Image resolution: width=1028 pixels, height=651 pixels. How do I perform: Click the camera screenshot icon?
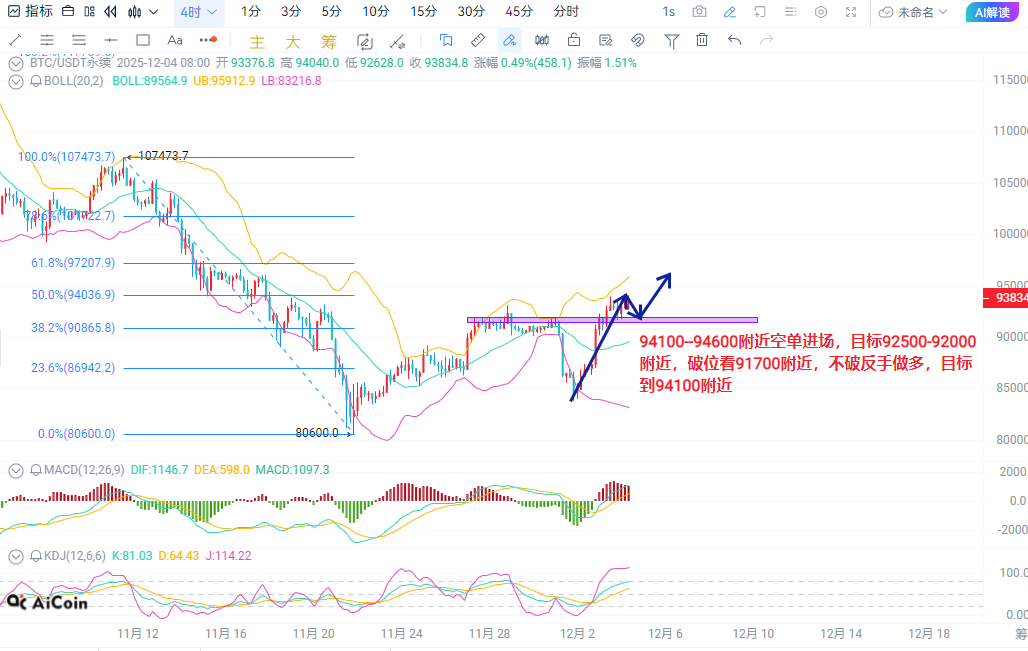(700, 12)
